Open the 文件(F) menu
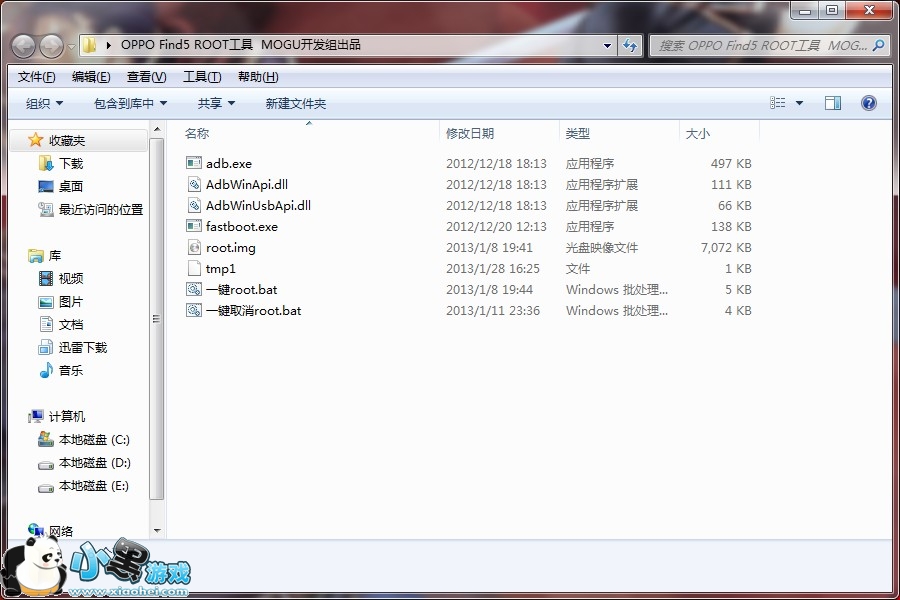The height and width of the screenshot is (600, 900). (37, 77)
